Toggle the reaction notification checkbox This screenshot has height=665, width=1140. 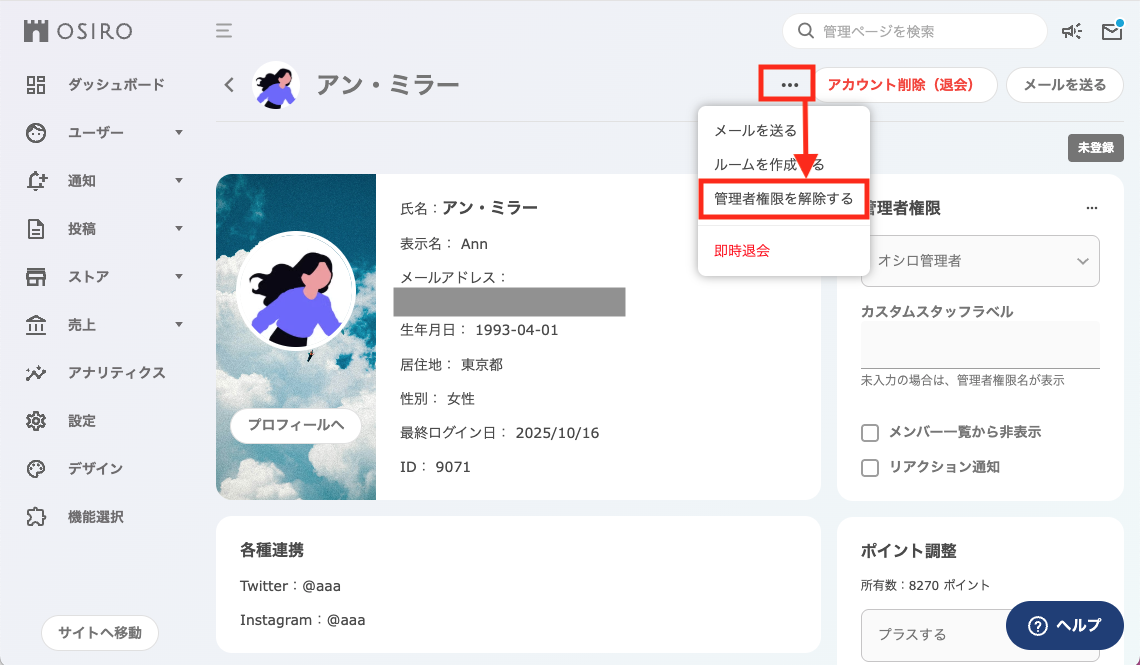[x=870, y=468]
